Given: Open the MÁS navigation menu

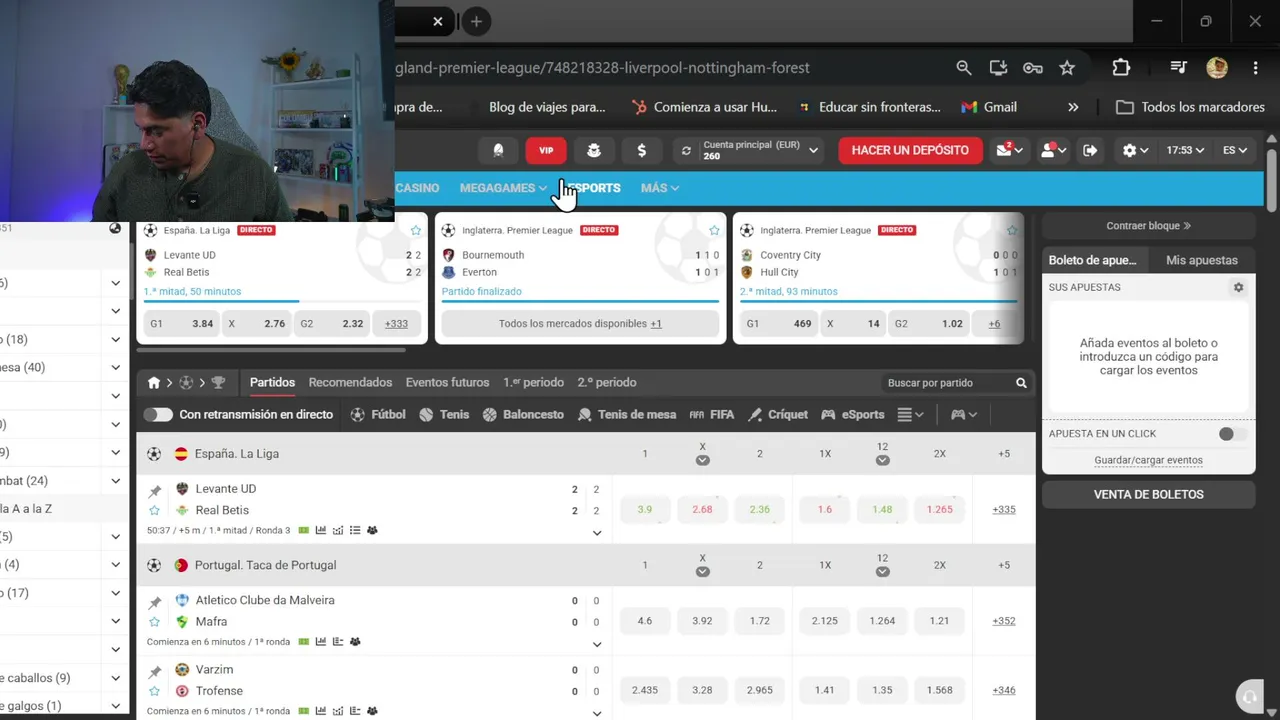Looking at the screenshot, I should (x=660, y=188).
